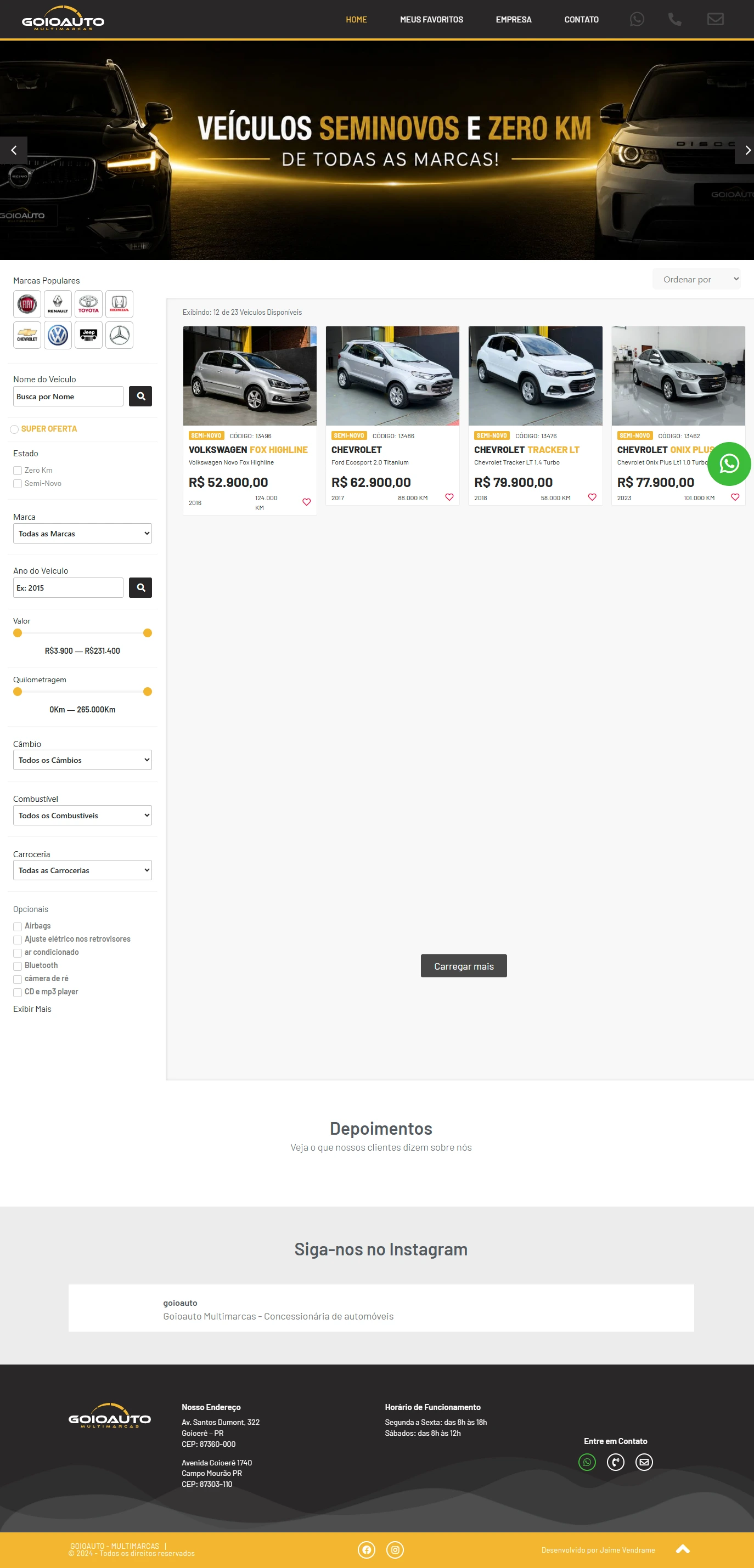Click the Valor minimum price slider handle
754x1568 pixels.
coord(18,633)
